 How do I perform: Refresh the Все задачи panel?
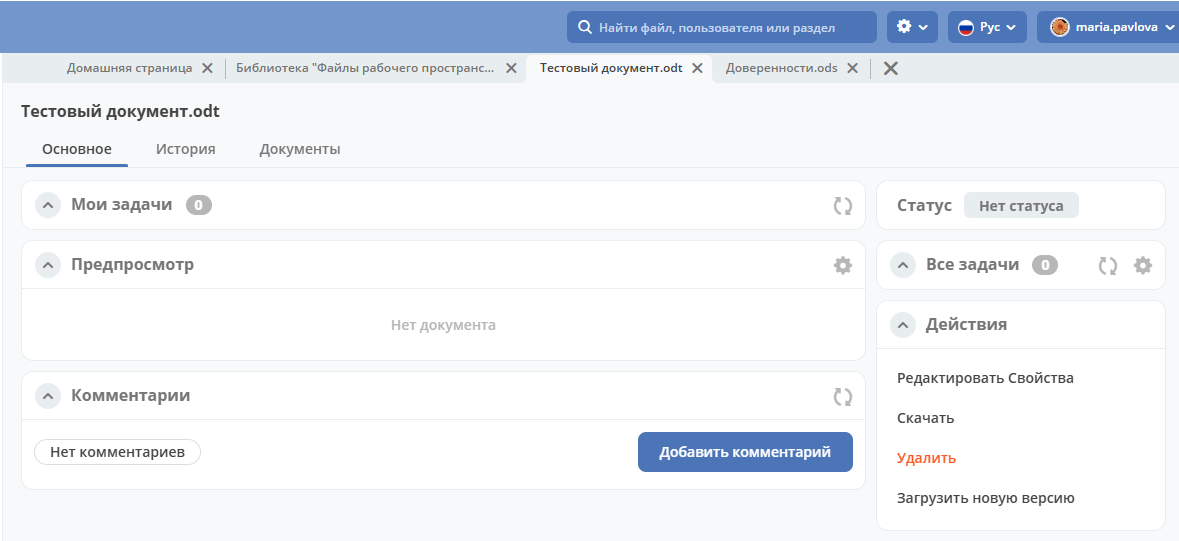(x=1107, y=266)
